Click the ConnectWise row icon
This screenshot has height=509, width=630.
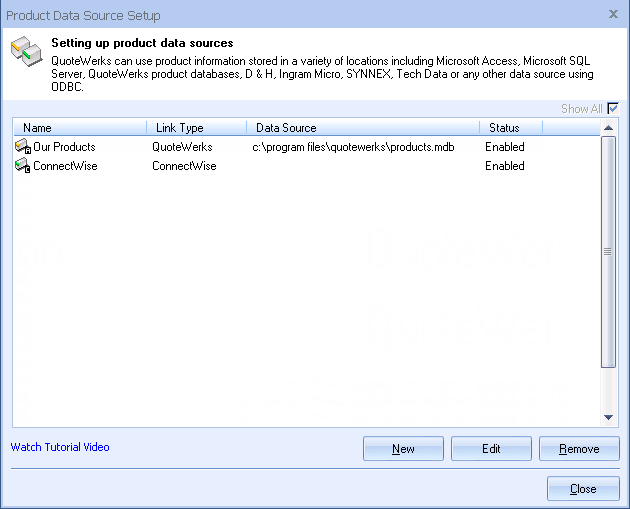[23, 166]
